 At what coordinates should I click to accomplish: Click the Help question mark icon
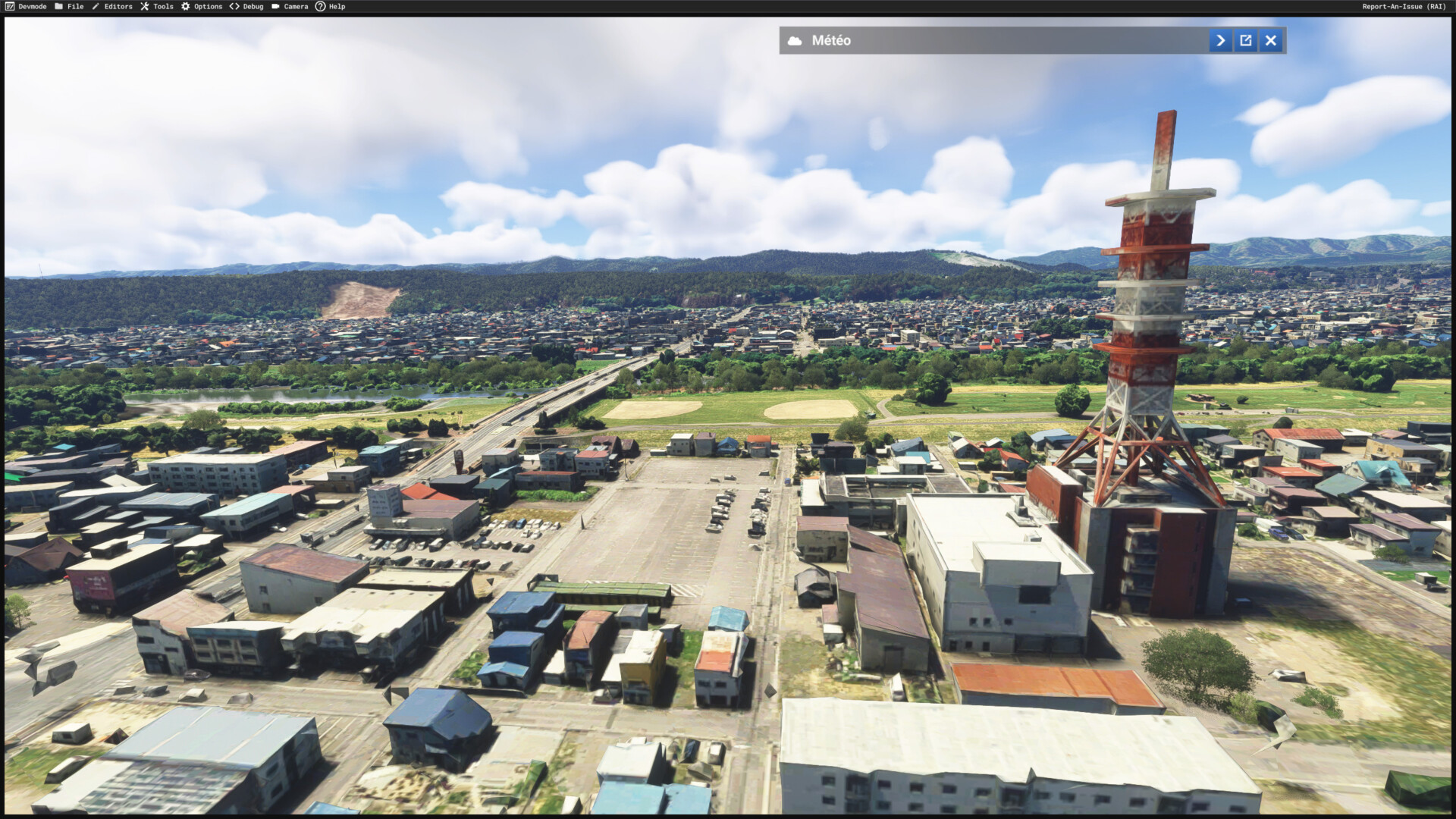tap(321, 6)
